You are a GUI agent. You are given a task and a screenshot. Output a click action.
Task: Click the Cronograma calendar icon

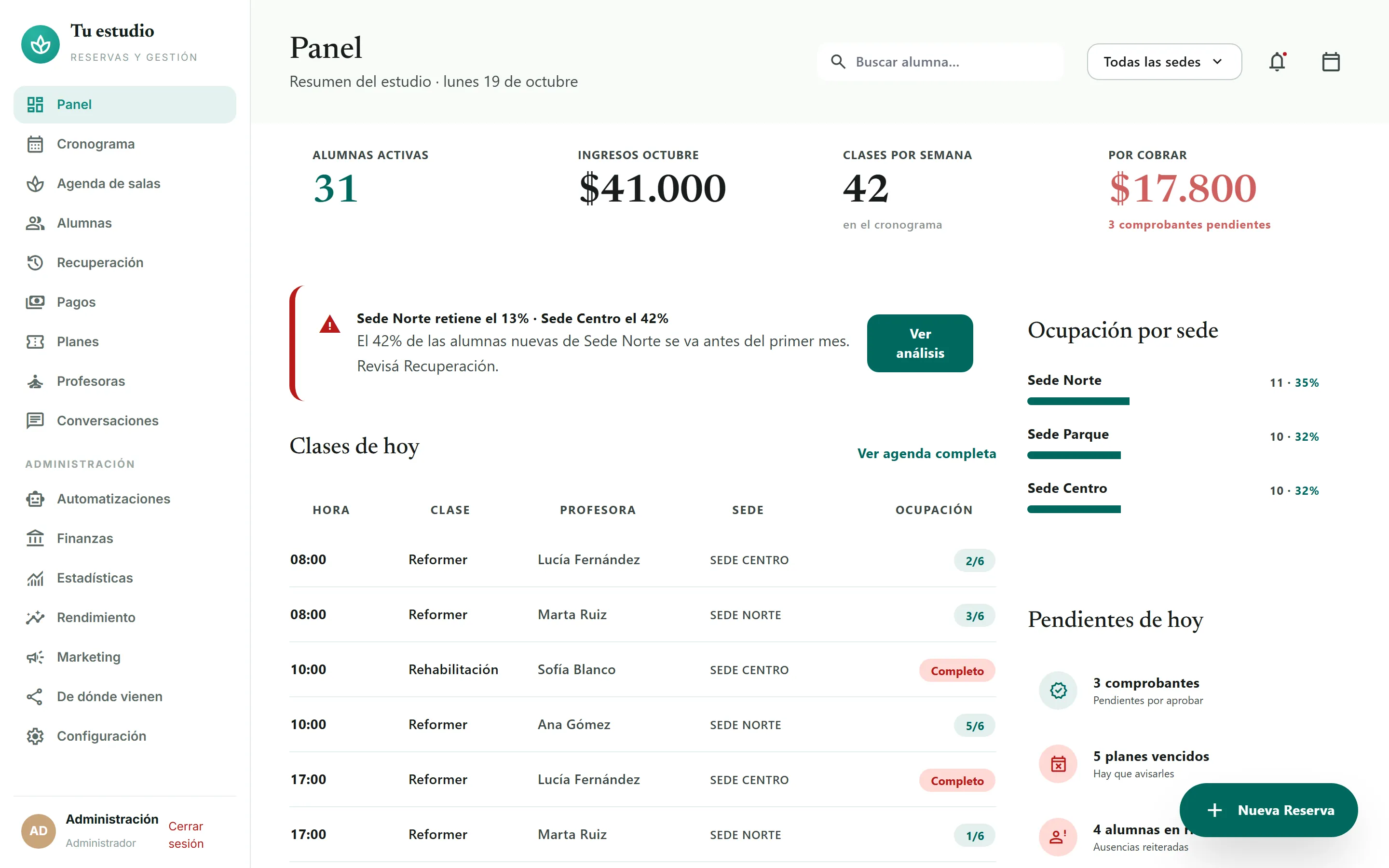point(35,144)
